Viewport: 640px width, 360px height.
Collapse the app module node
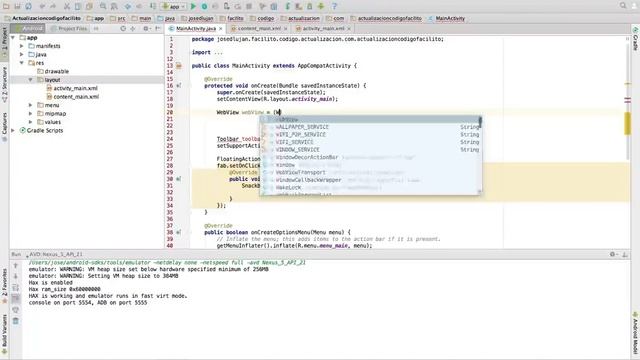click(x=13, y=38)
